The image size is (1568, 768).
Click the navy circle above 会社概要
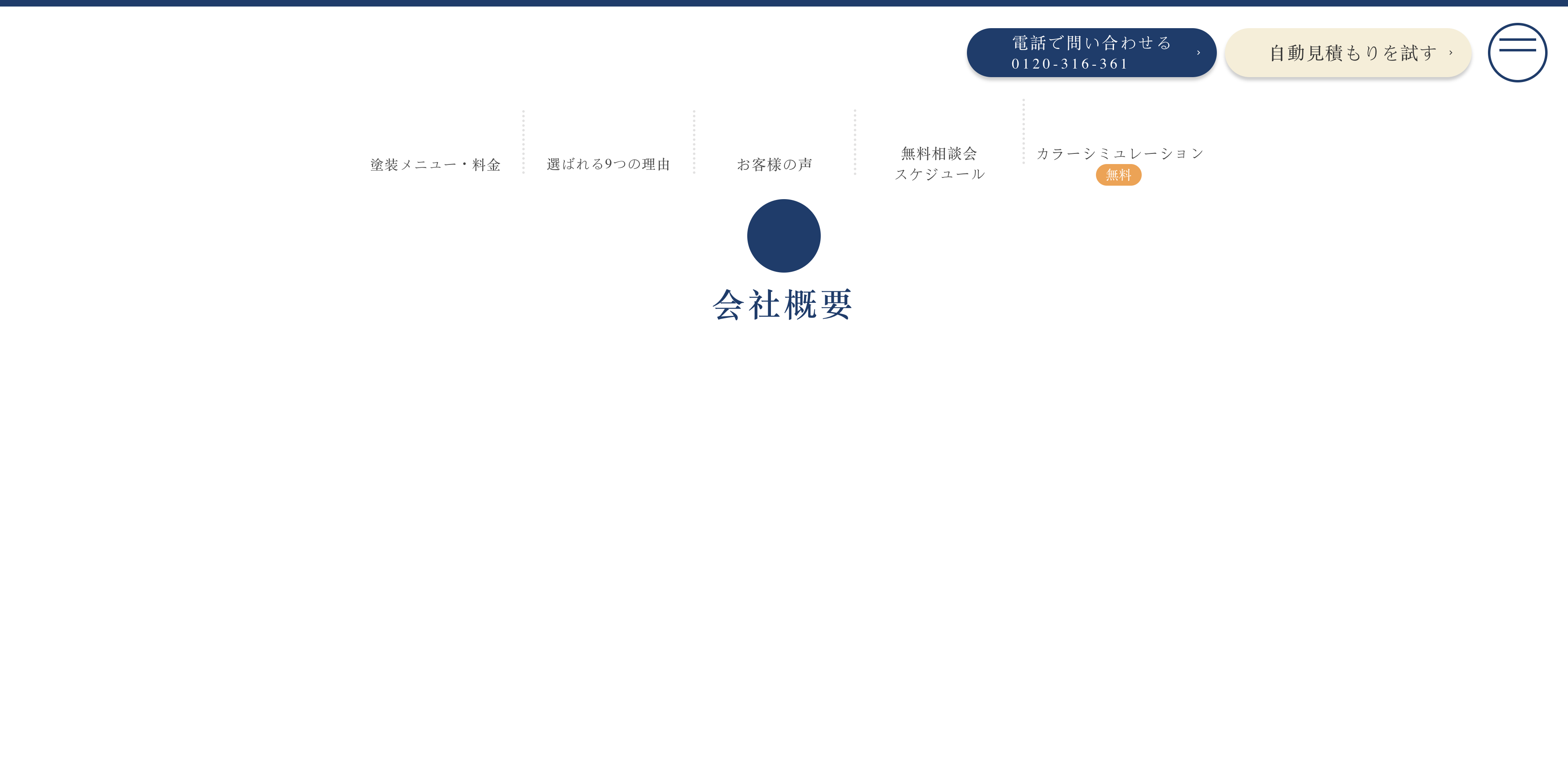[x=784, y=235]
